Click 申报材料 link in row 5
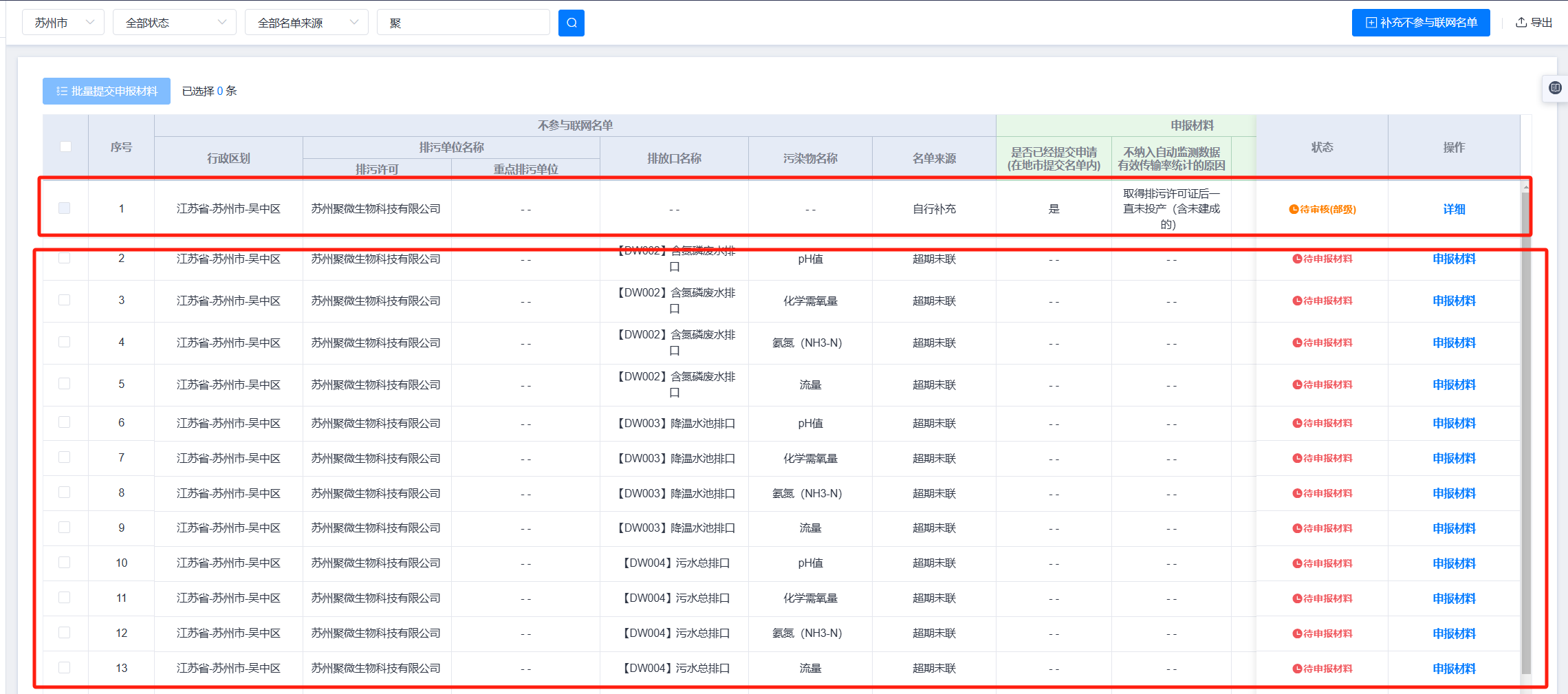Viewport: 1568px width, 694px height. point(1454,384)
